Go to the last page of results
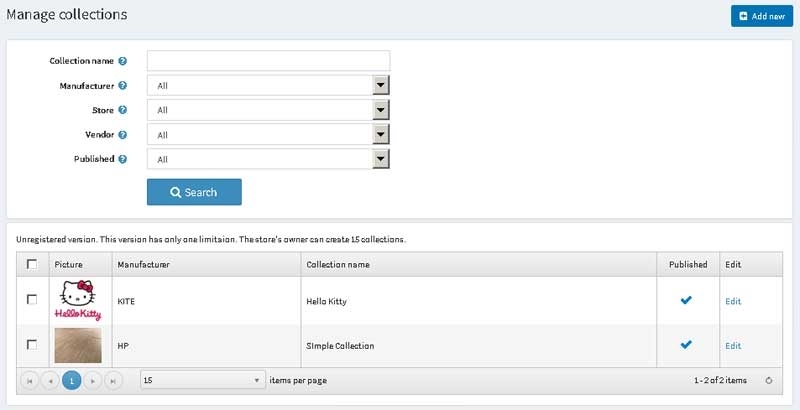Viewport: 800px width, 410px height. click(113, 380)
